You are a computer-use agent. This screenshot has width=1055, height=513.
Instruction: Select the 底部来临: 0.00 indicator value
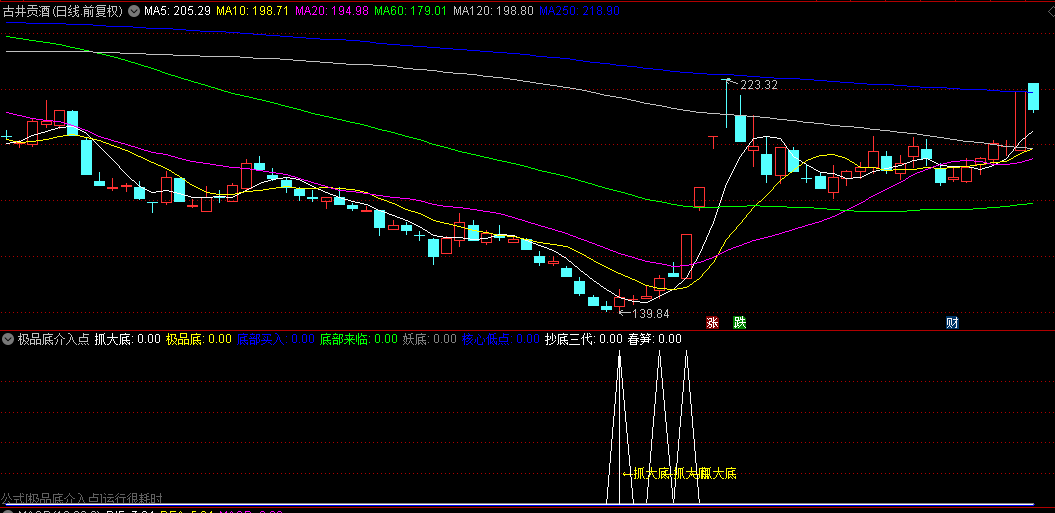pyautogui.click(x=359, y=339)
